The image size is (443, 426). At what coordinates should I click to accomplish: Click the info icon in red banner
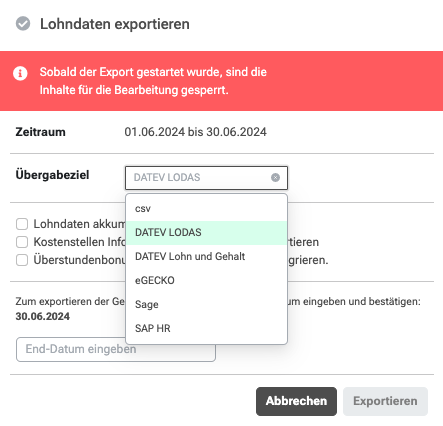pyautogui.click(x=20, y=73)
